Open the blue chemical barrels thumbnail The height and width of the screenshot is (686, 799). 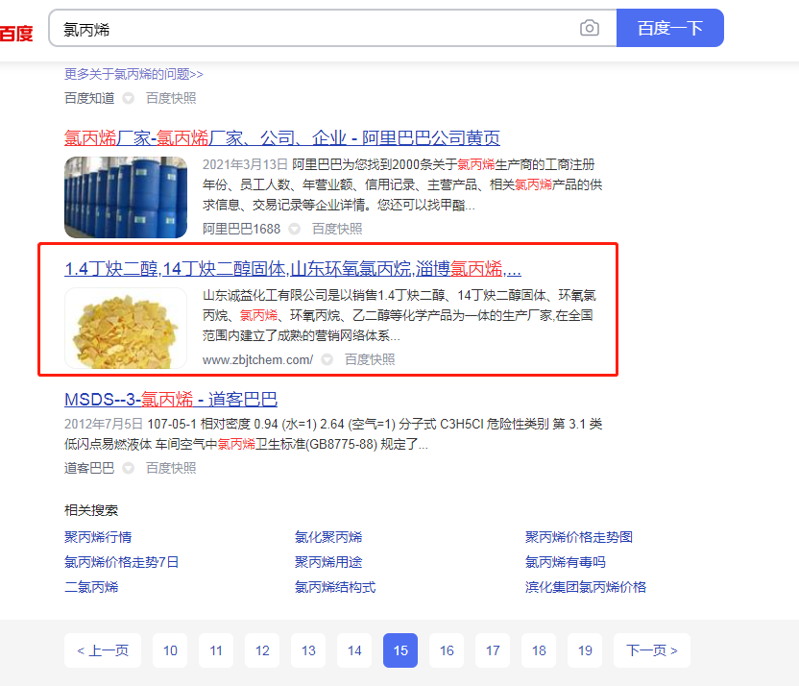125,197
